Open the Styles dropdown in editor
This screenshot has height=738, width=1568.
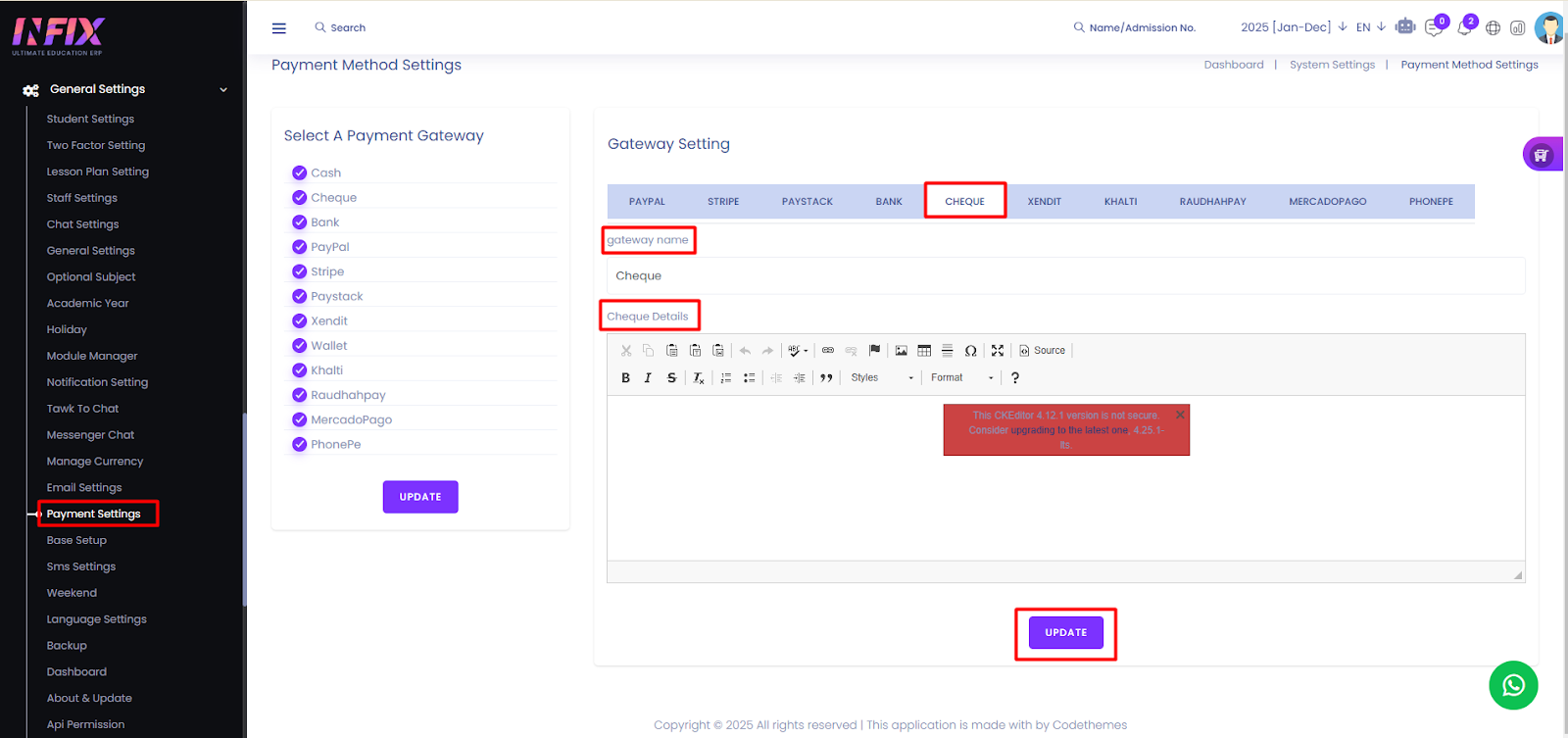click(x=882, y=377)
